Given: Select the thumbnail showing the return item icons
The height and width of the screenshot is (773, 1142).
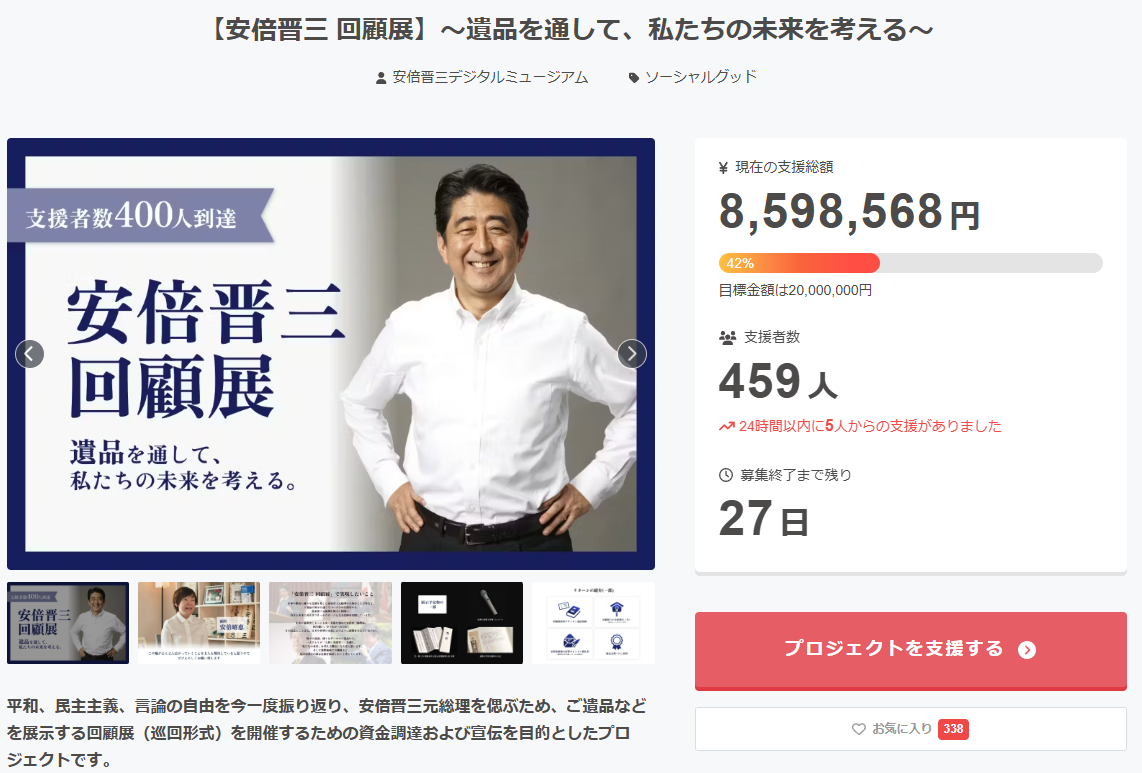Looking at the screenshot, I should point(594,623).
